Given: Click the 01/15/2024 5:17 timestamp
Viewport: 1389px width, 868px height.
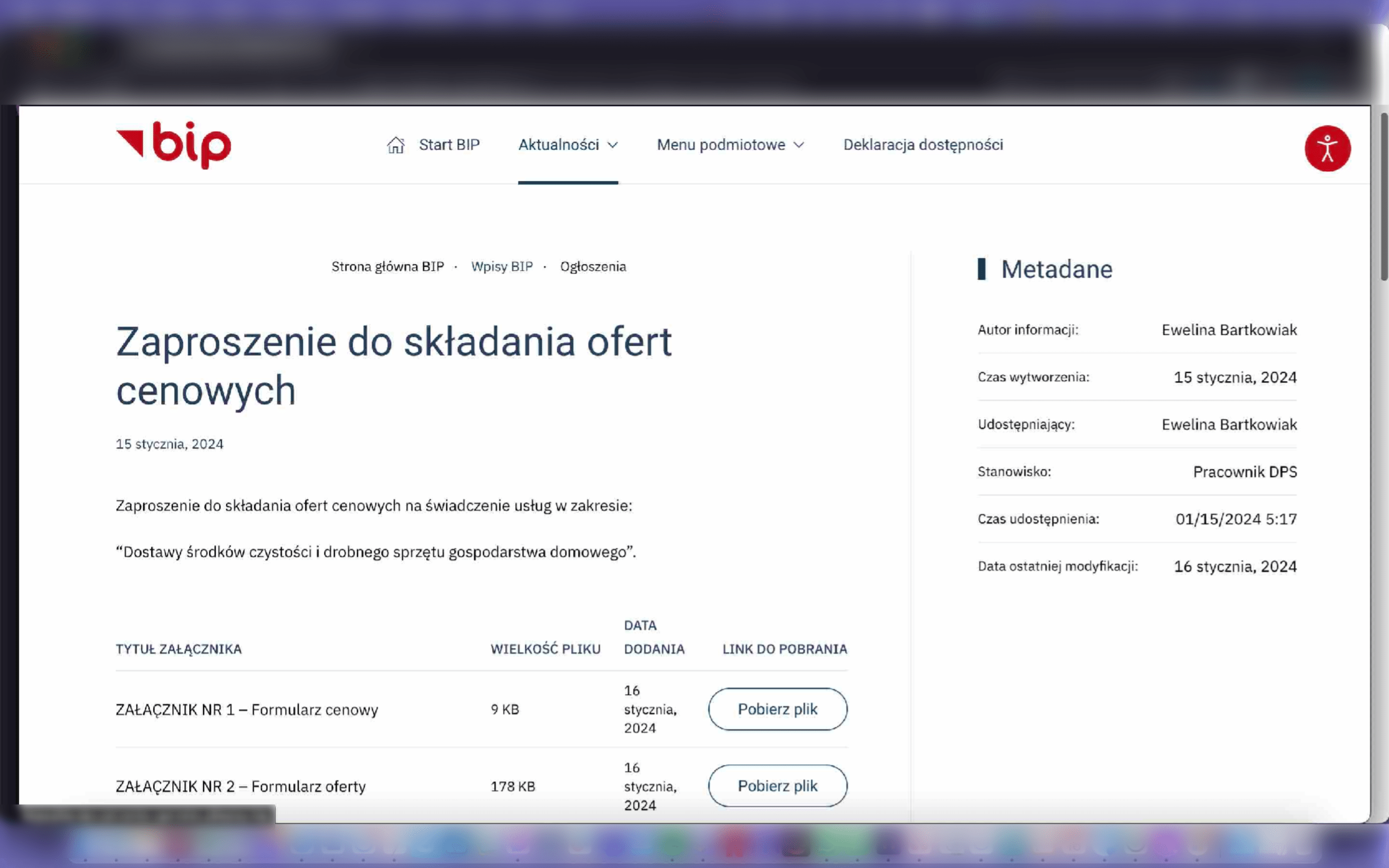Looking at the screenshot, I should pos(1236,519).
